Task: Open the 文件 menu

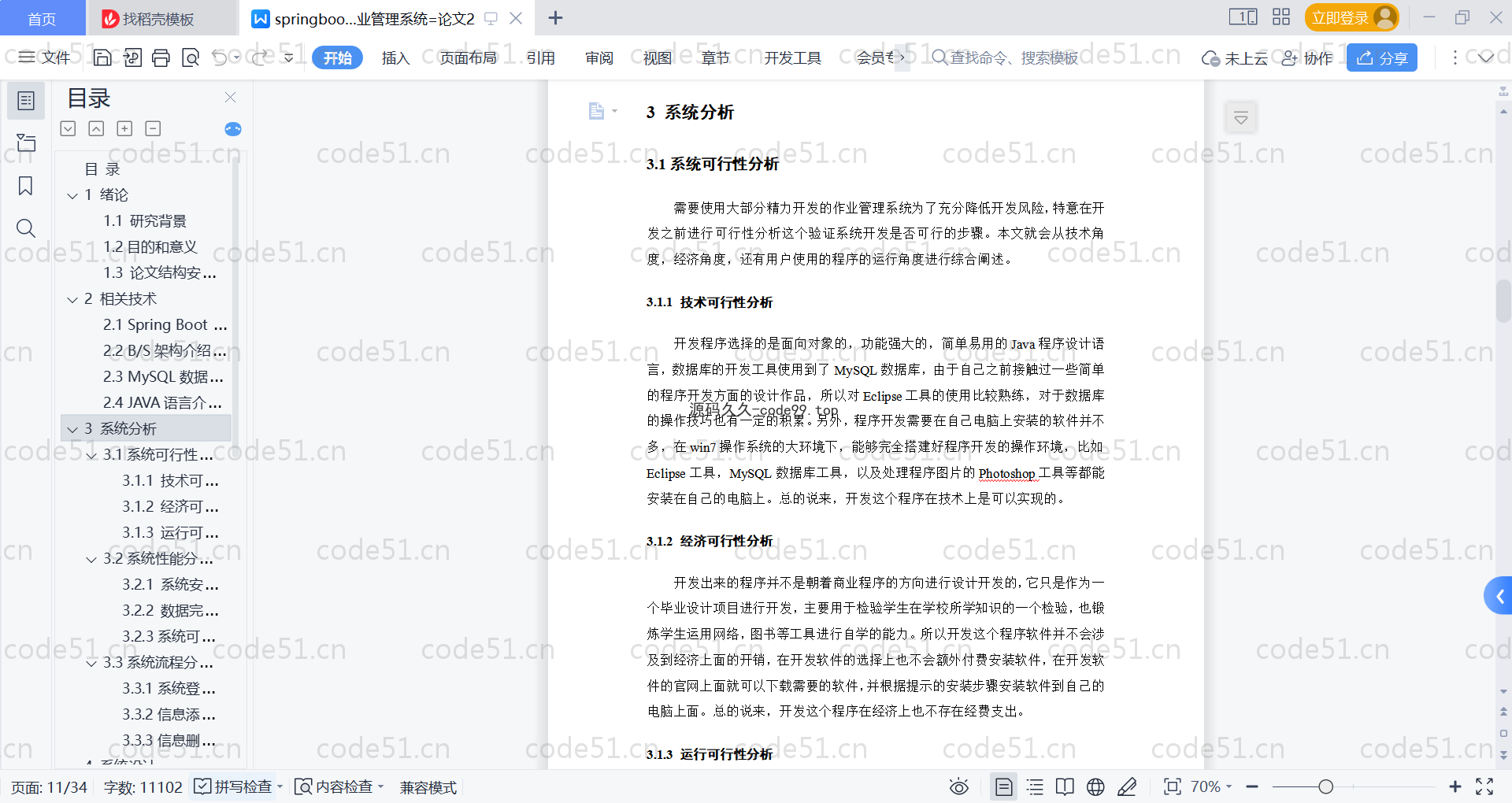Action: pyautogui.click(x=44, y=57)
